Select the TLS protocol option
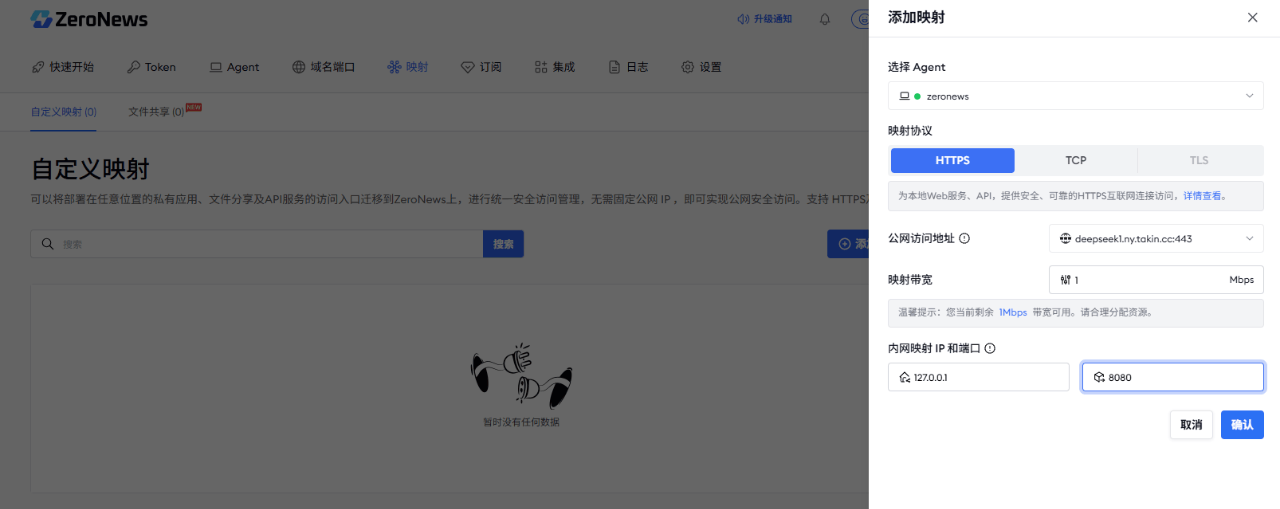This screenshot has height=509, width=1280. (1199, 160)
